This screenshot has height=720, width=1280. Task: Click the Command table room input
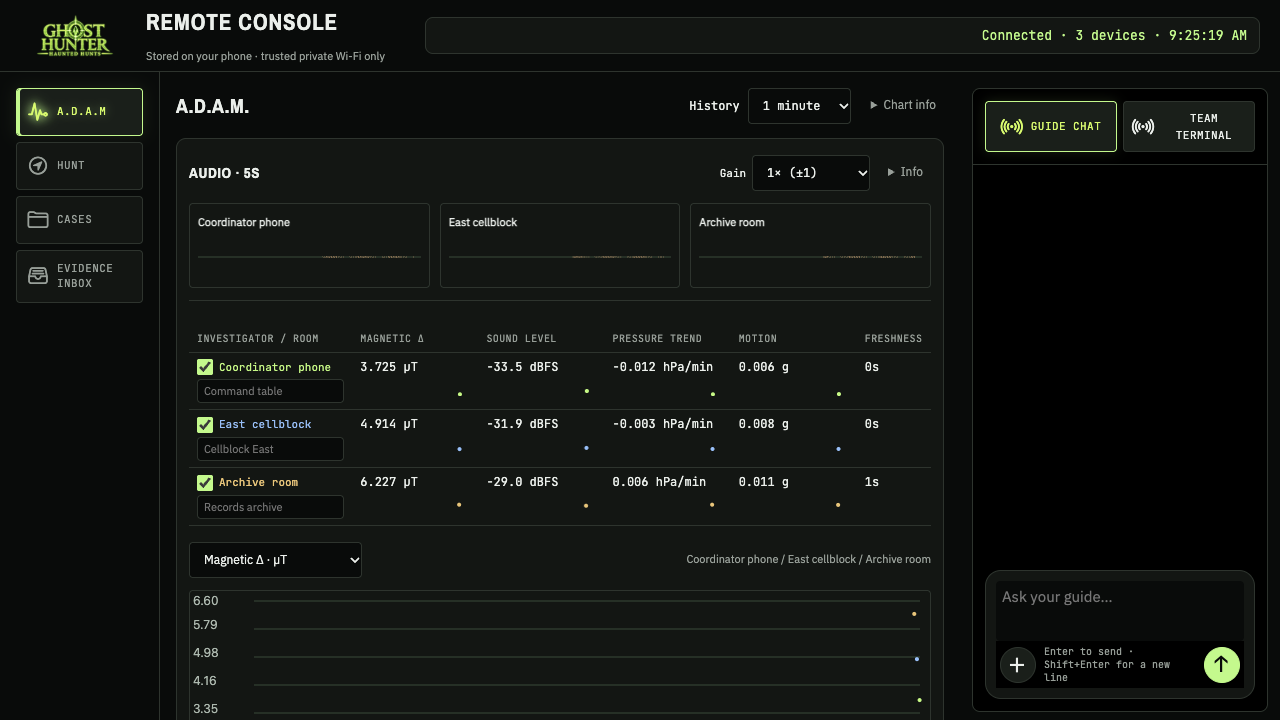point(270,391)
